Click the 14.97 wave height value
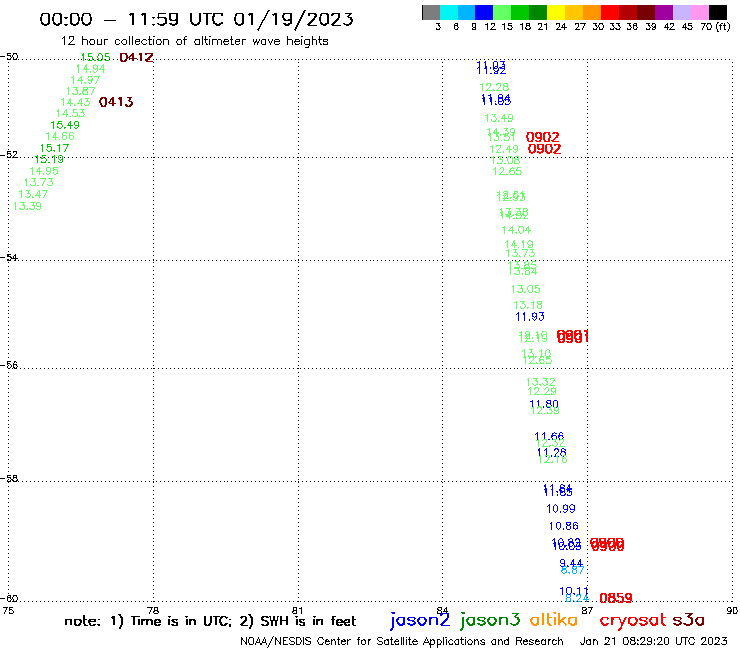 85,80
